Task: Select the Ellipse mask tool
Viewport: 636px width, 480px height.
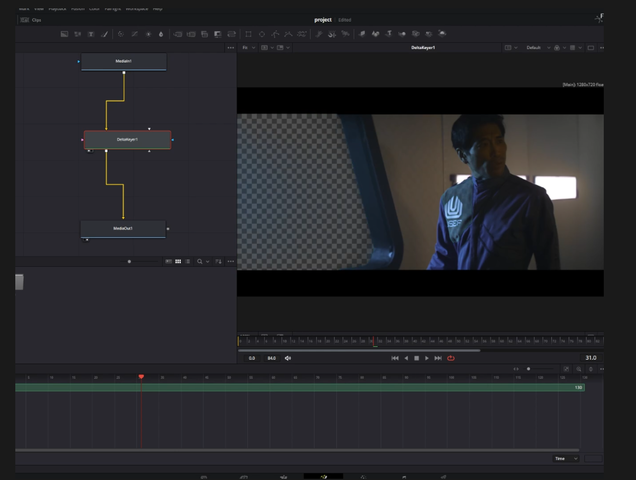Action: click(x=262, y=34)
